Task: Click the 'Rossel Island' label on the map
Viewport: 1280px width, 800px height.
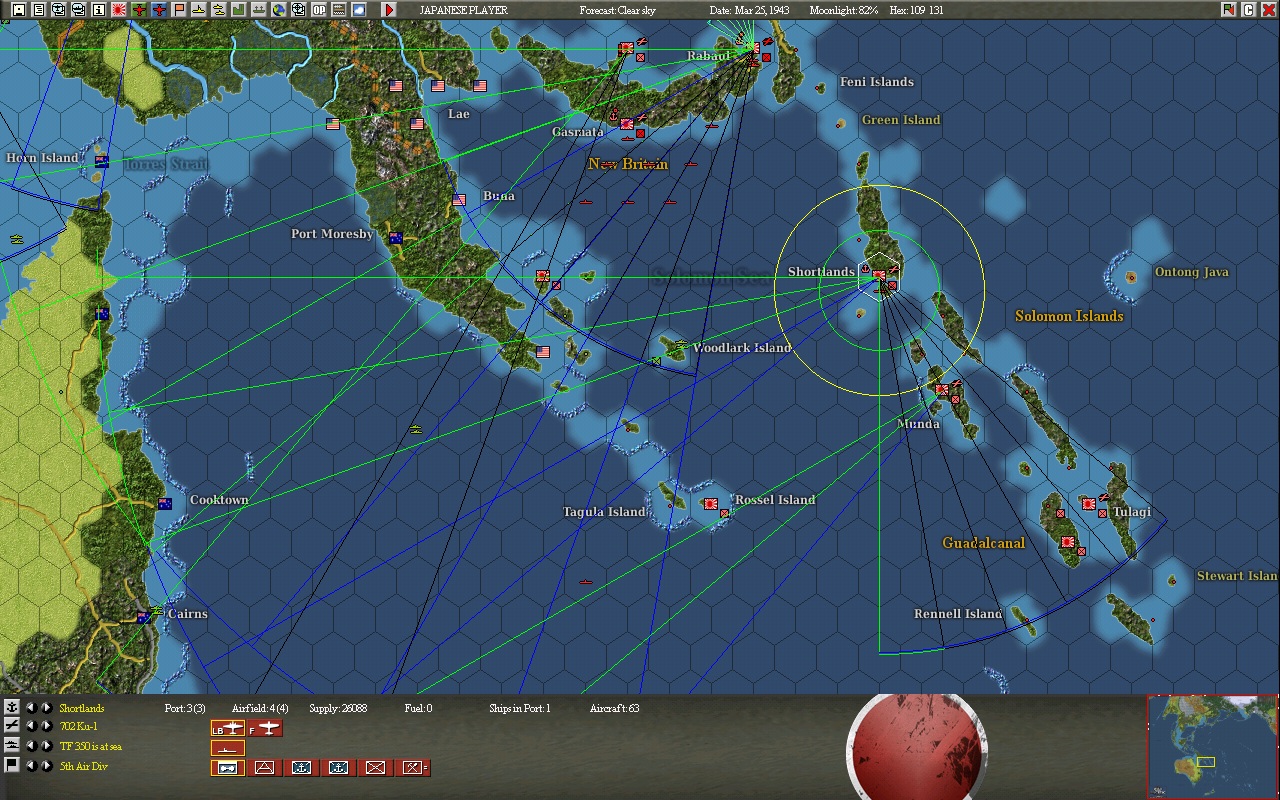Action: coord(775,500)
